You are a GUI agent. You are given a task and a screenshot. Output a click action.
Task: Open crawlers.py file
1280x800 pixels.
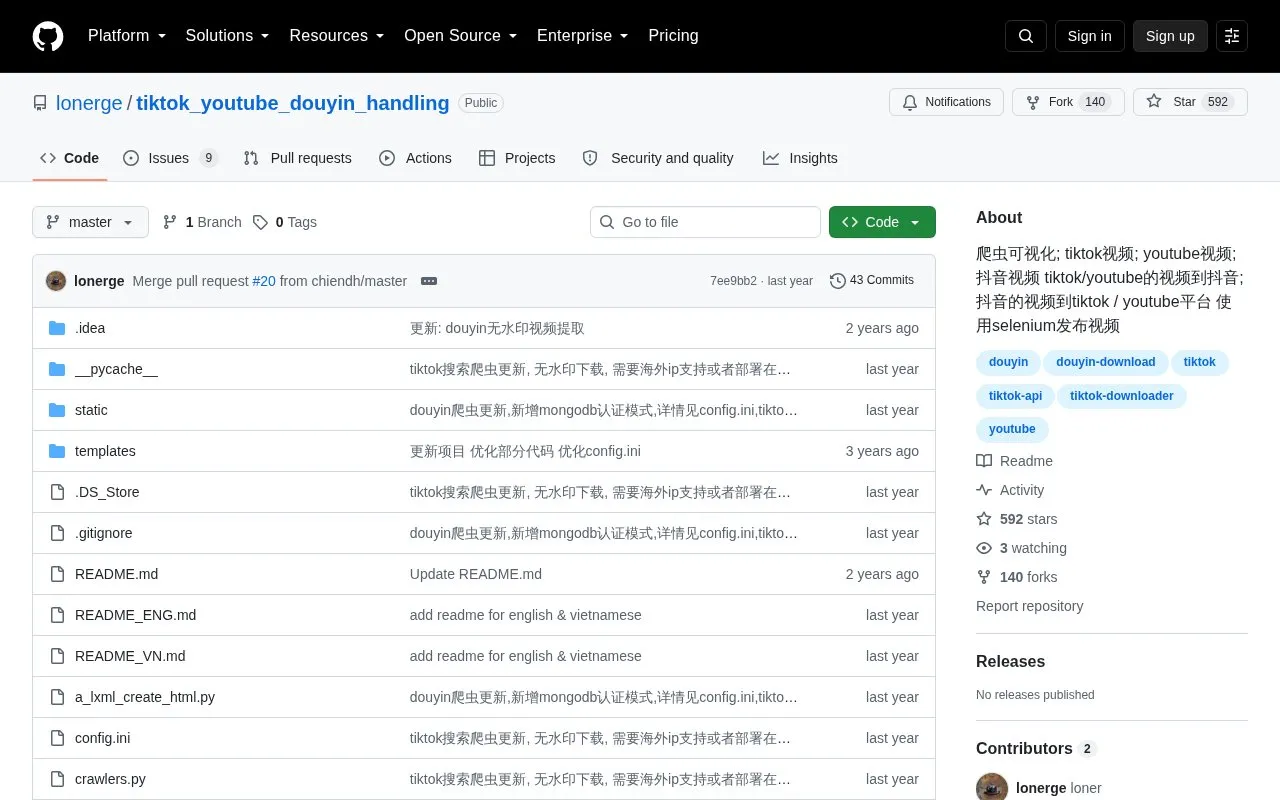click(x=110, y=779)
